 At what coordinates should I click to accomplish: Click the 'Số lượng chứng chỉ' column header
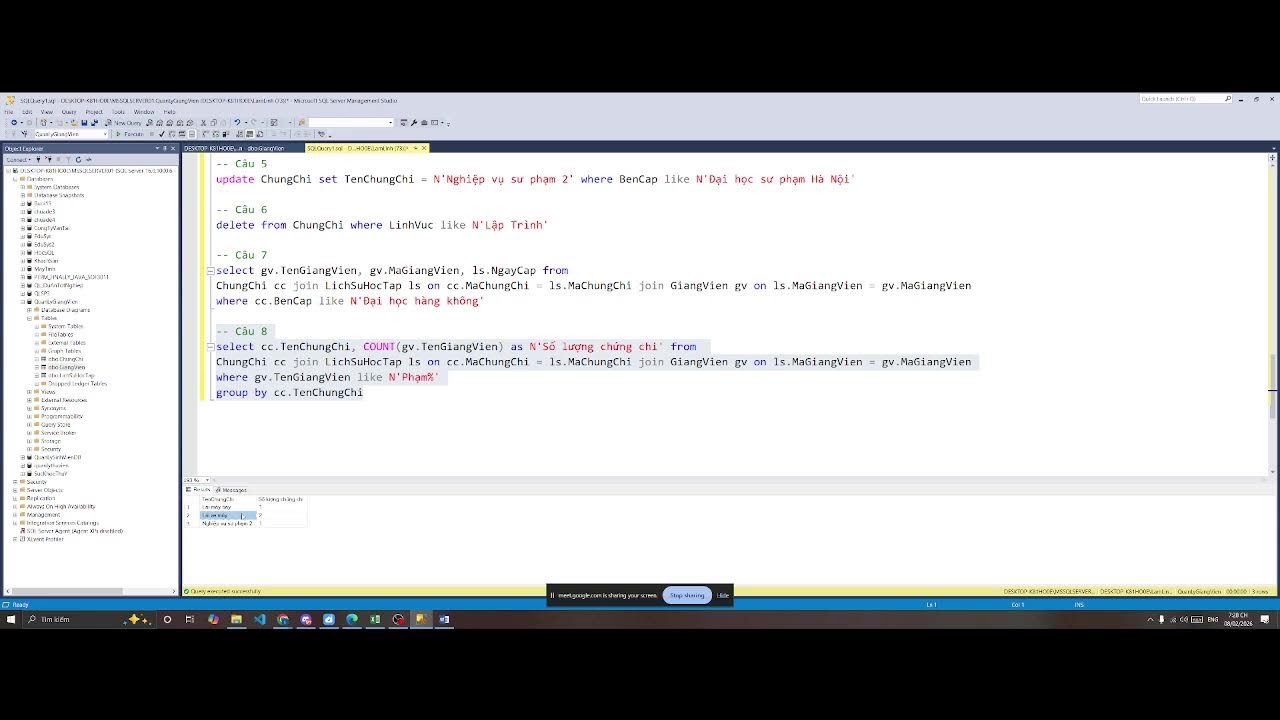(281, 499)
